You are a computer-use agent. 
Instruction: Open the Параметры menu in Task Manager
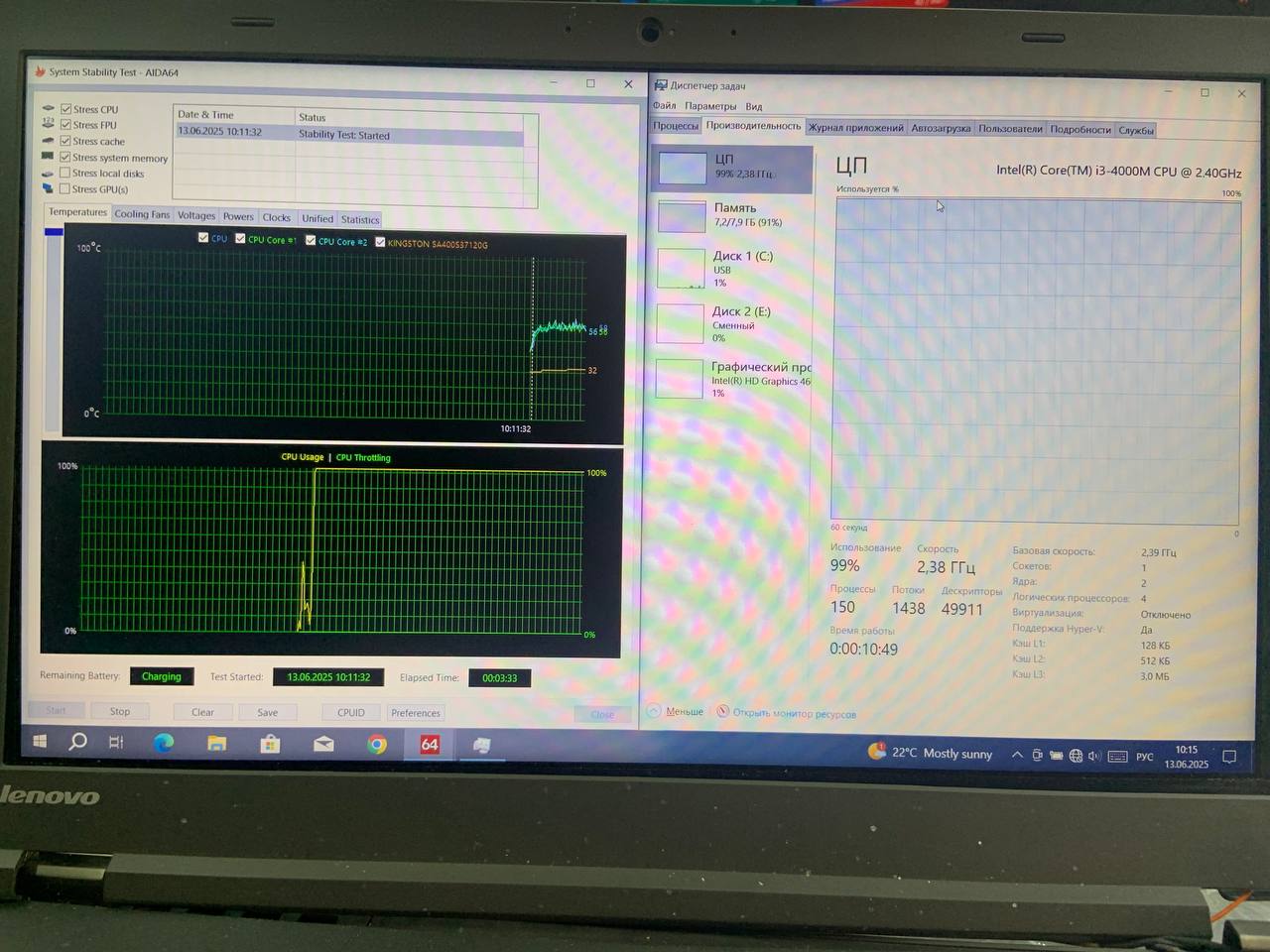(710, 106)
